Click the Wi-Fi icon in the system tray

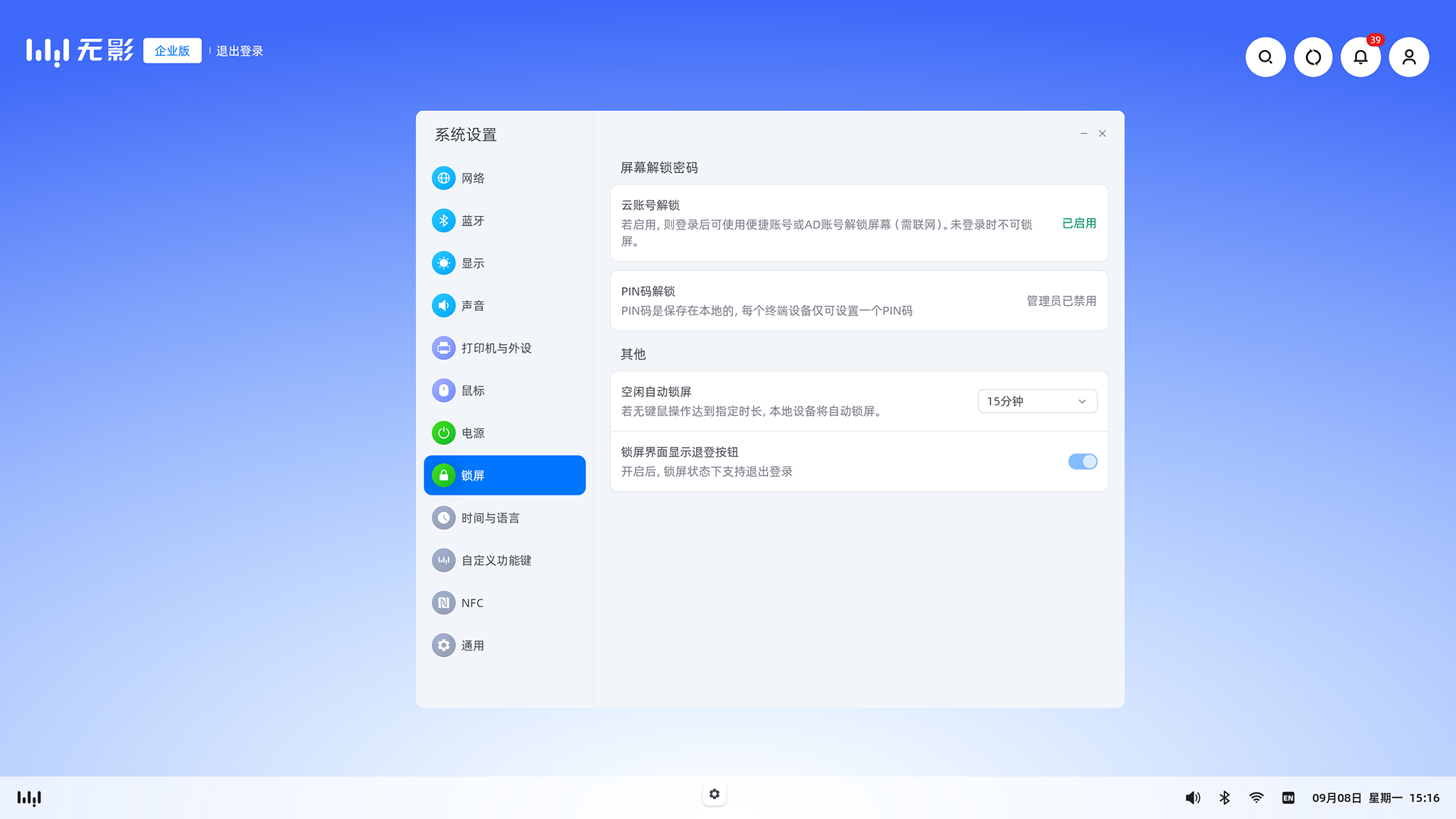pyautogui.click(x=1256, y=798)
